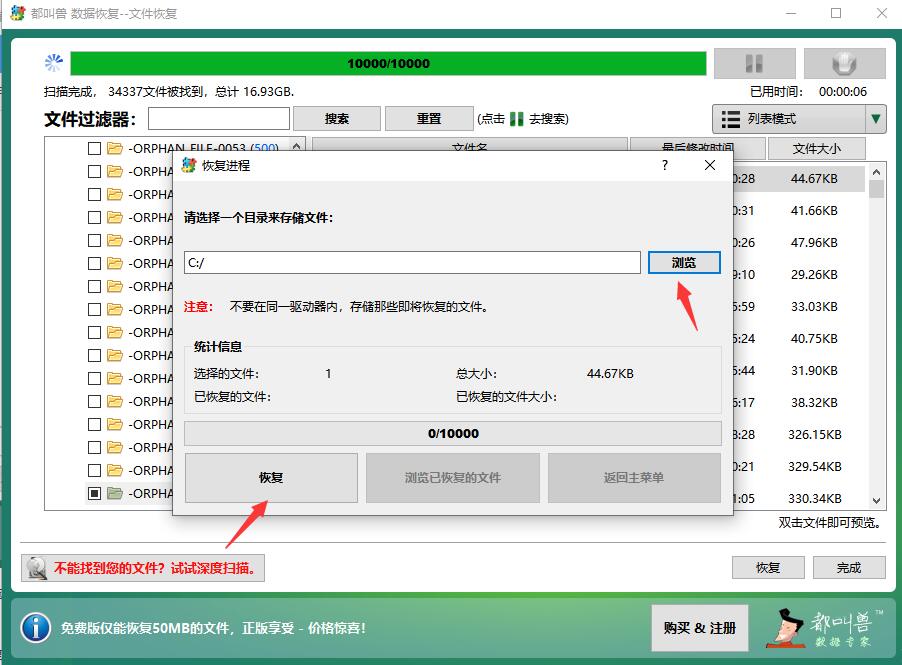Screen dimensions: 902x665
Task: Click the file list scrollbar thumb
Action: [x=876, y=189]
